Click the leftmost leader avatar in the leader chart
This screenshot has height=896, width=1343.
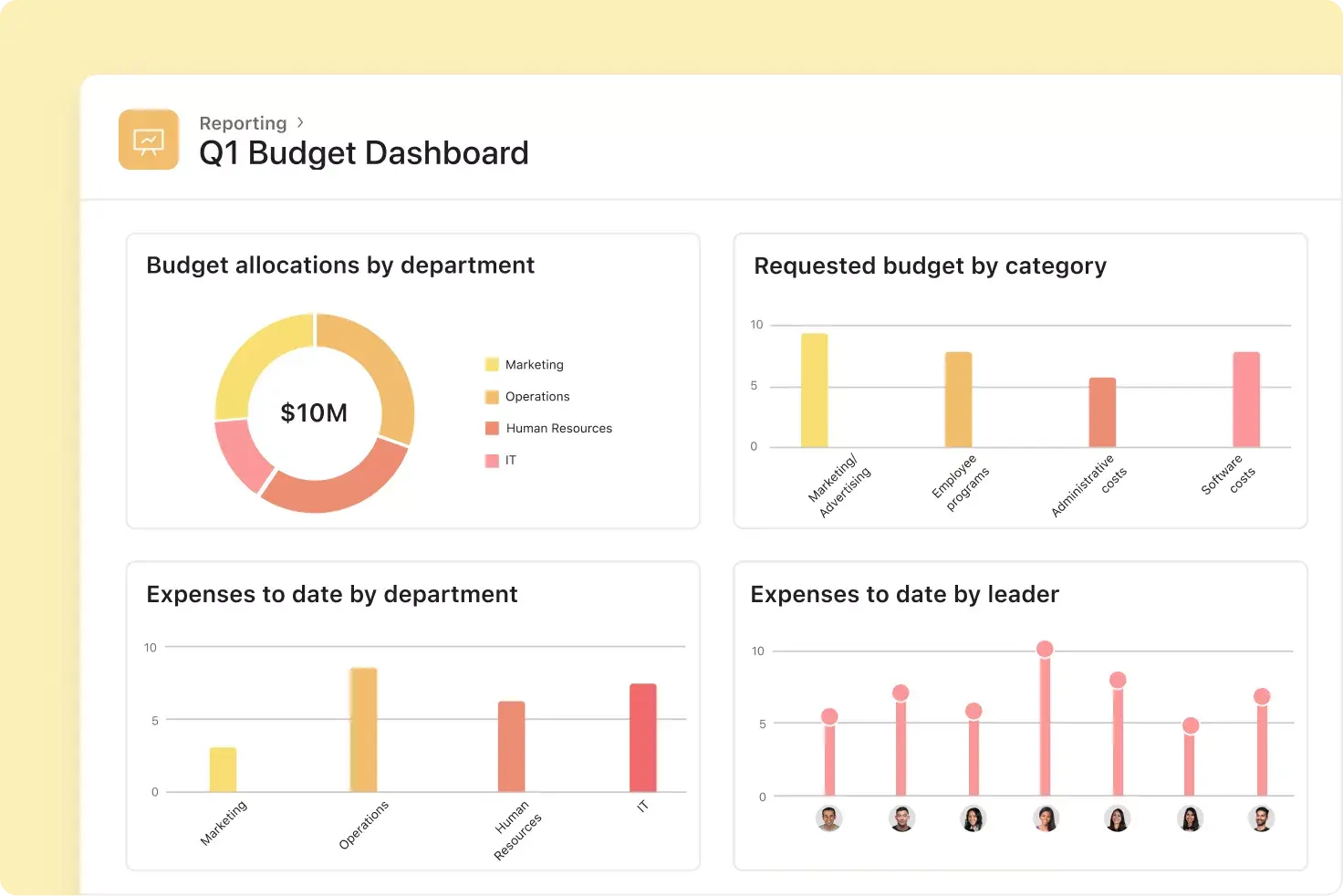tap(828, 818)
